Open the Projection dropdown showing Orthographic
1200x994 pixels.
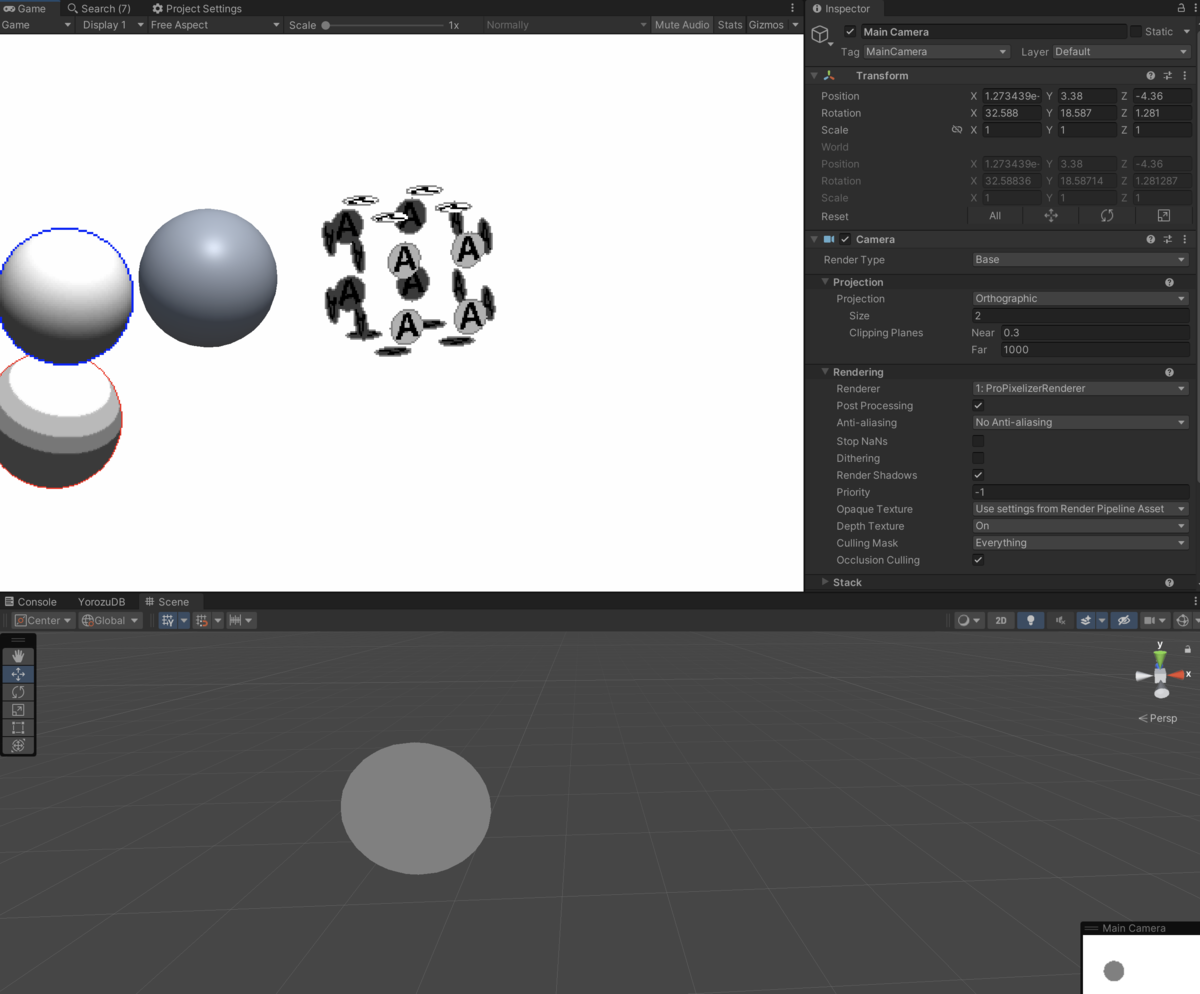pyautogui.click(x=1080, y=298)
